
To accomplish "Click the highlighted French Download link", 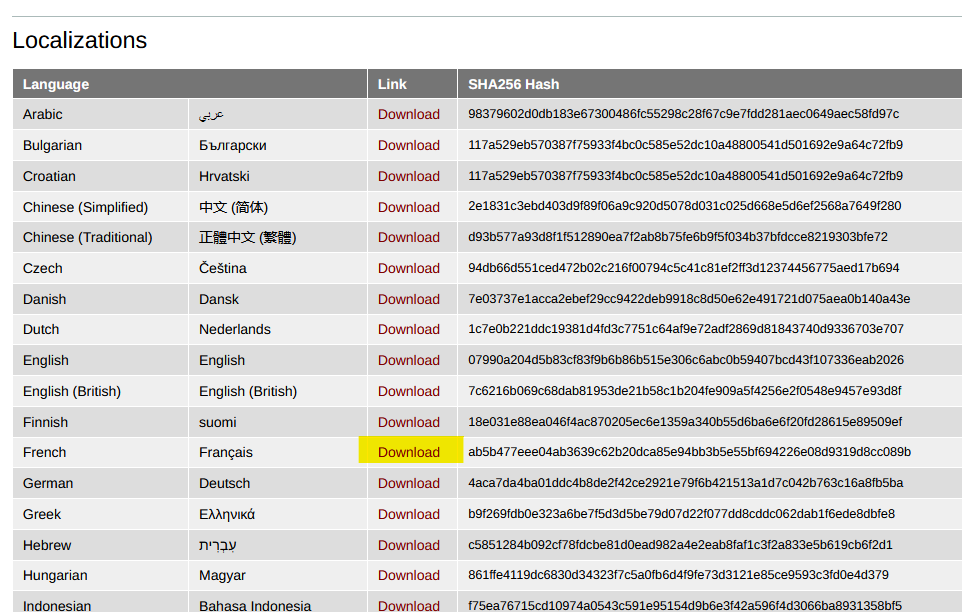I will [x=408, y=452].
